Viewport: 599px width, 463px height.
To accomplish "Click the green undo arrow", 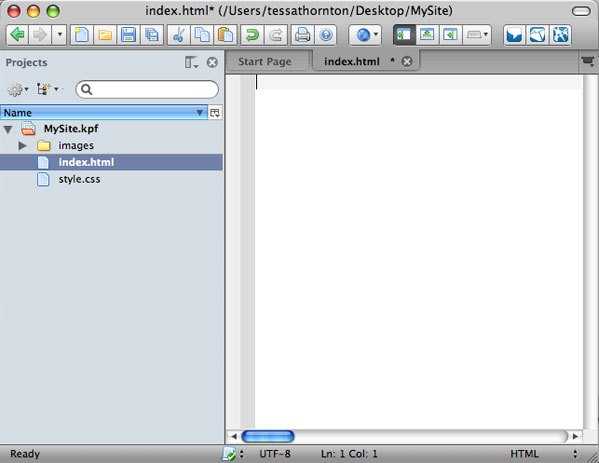I will (x=252, y=35).
